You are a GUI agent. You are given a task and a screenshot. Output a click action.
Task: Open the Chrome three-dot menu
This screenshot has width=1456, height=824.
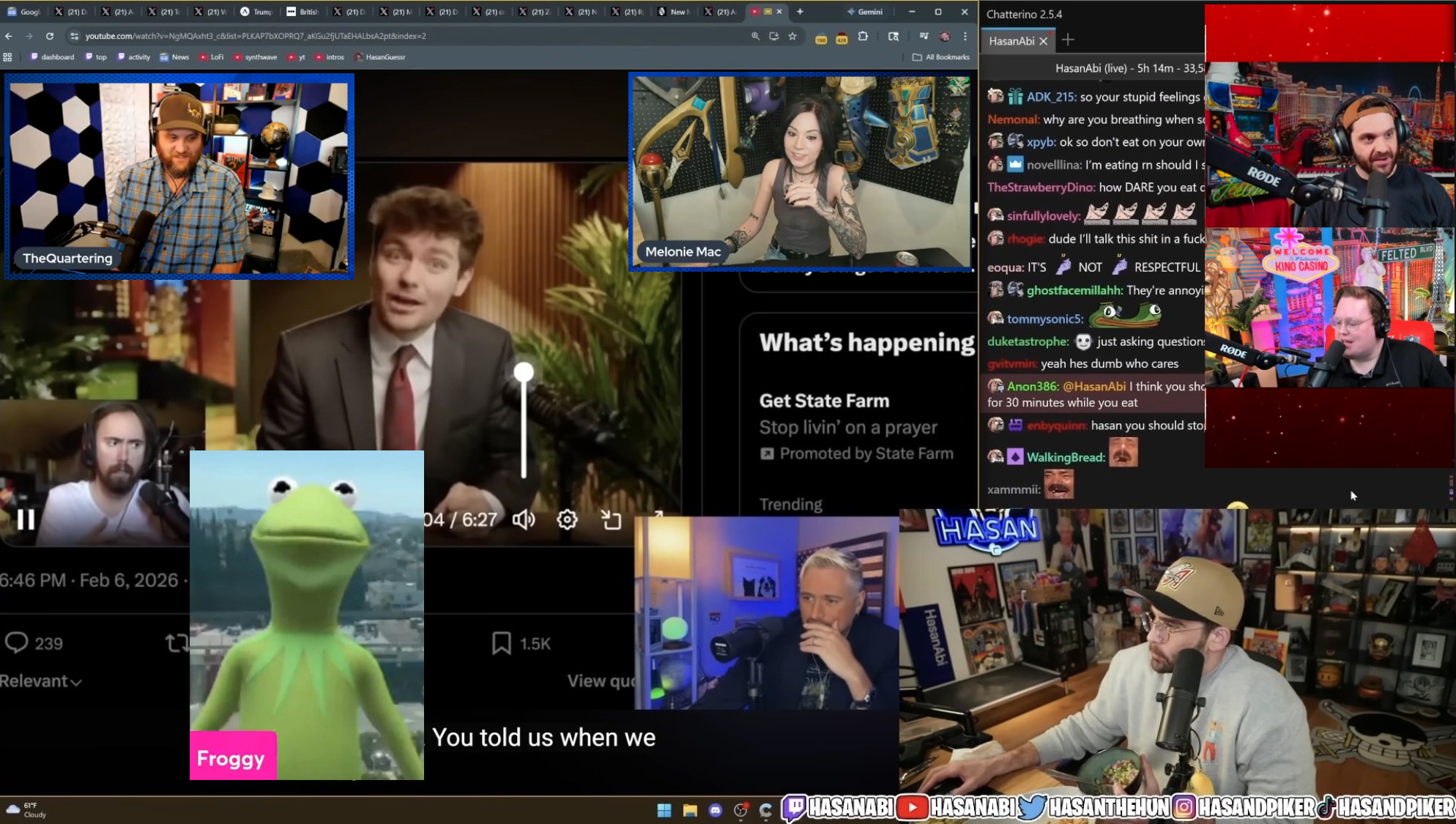(x=965, y=36)
